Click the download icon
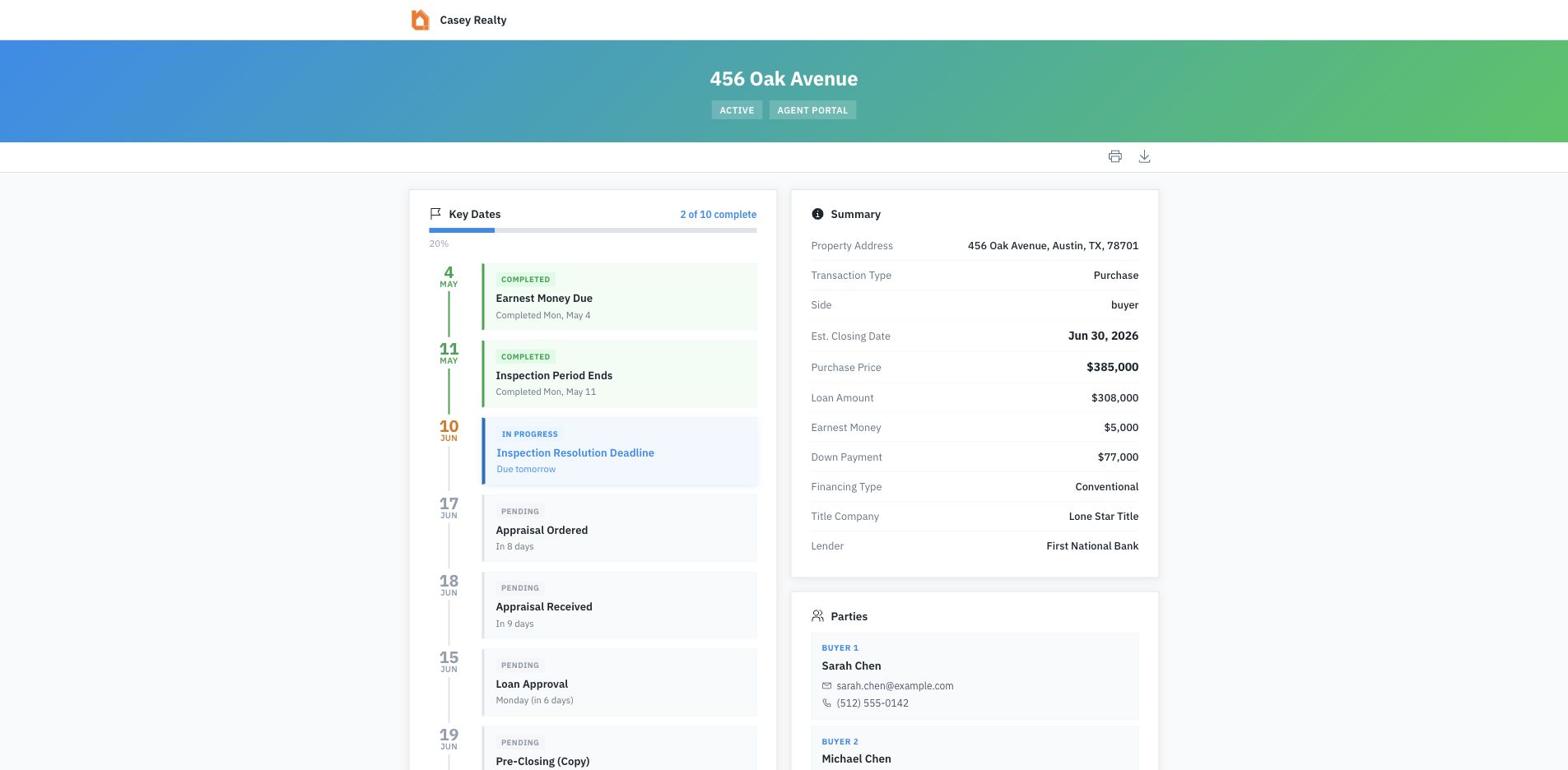 point(1144,156)
